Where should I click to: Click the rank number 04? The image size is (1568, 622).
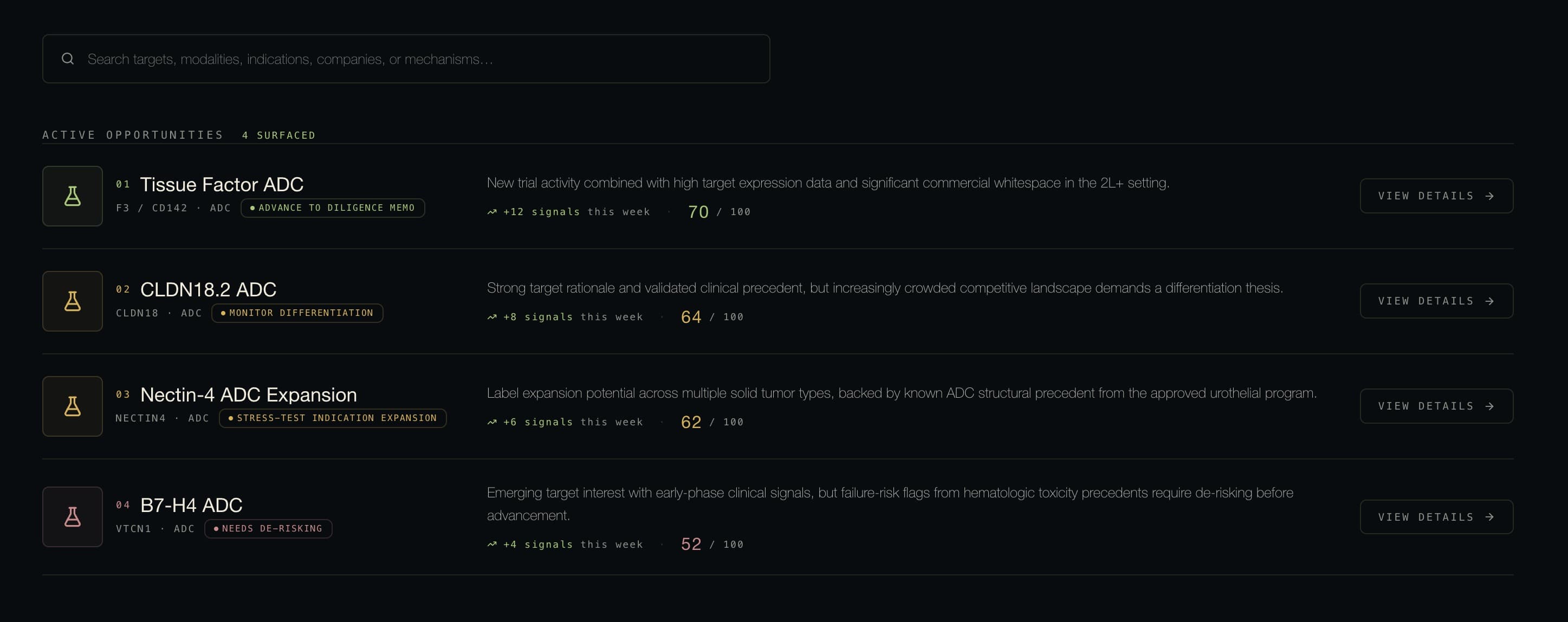point(123,505)
